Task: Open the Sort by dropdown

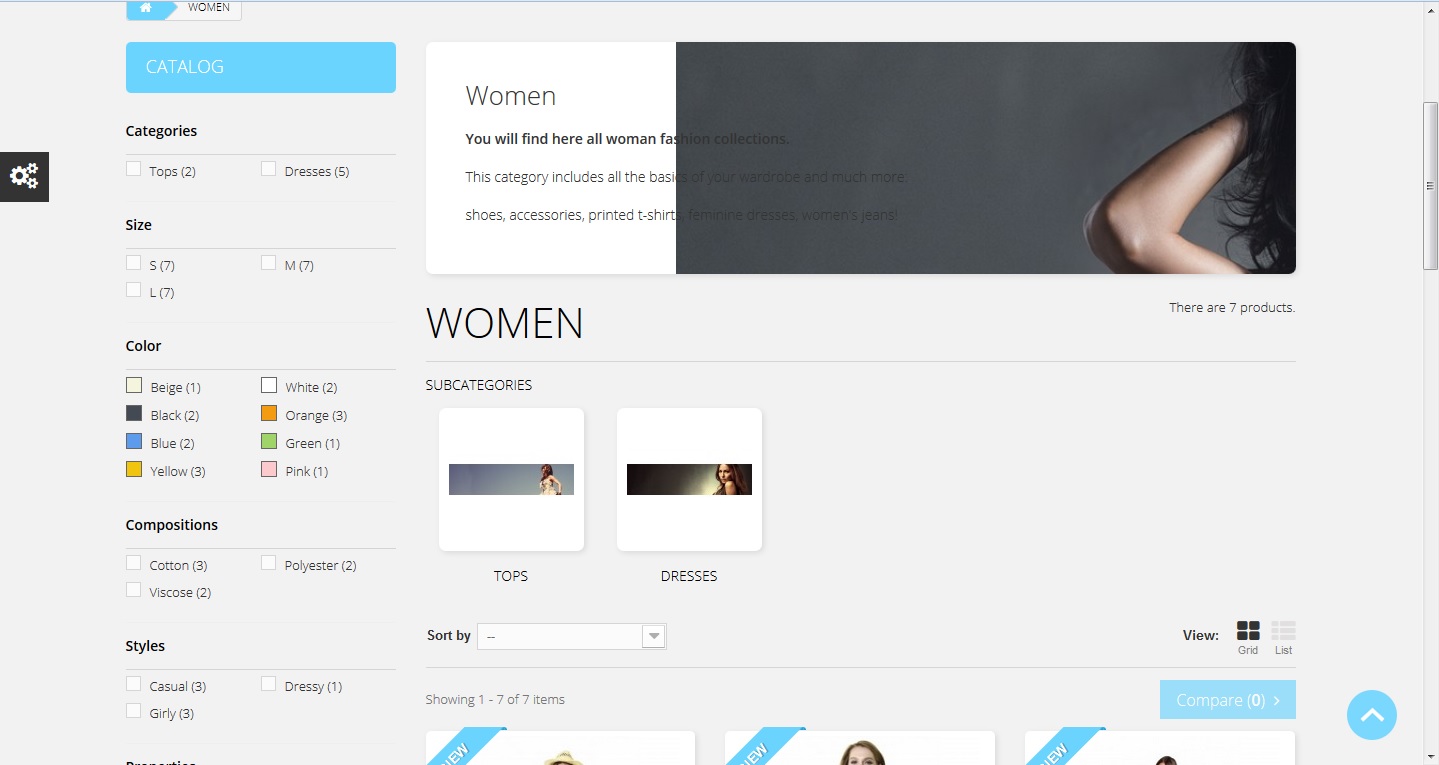Action: (571, 636)
